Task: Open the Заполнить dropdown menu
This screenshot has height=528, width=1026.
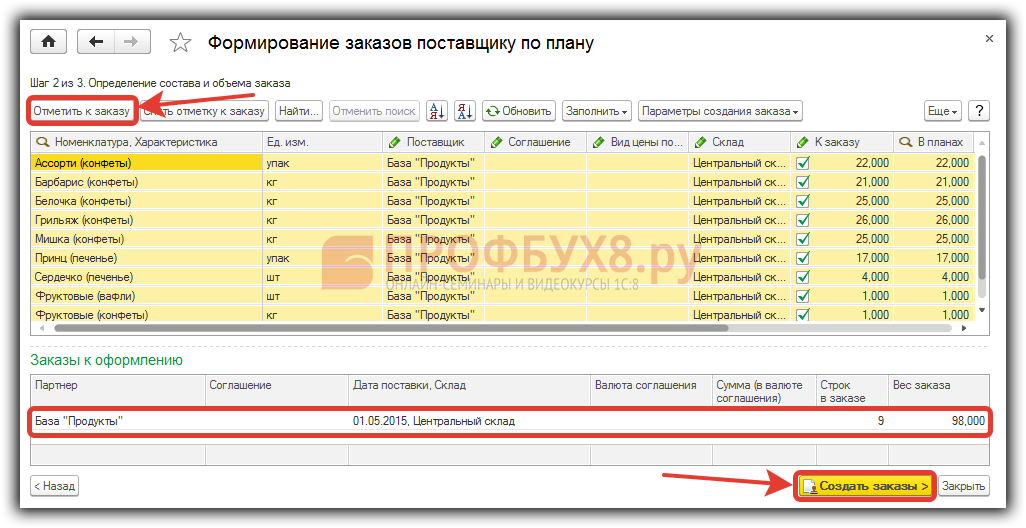Action: point(596,111)
